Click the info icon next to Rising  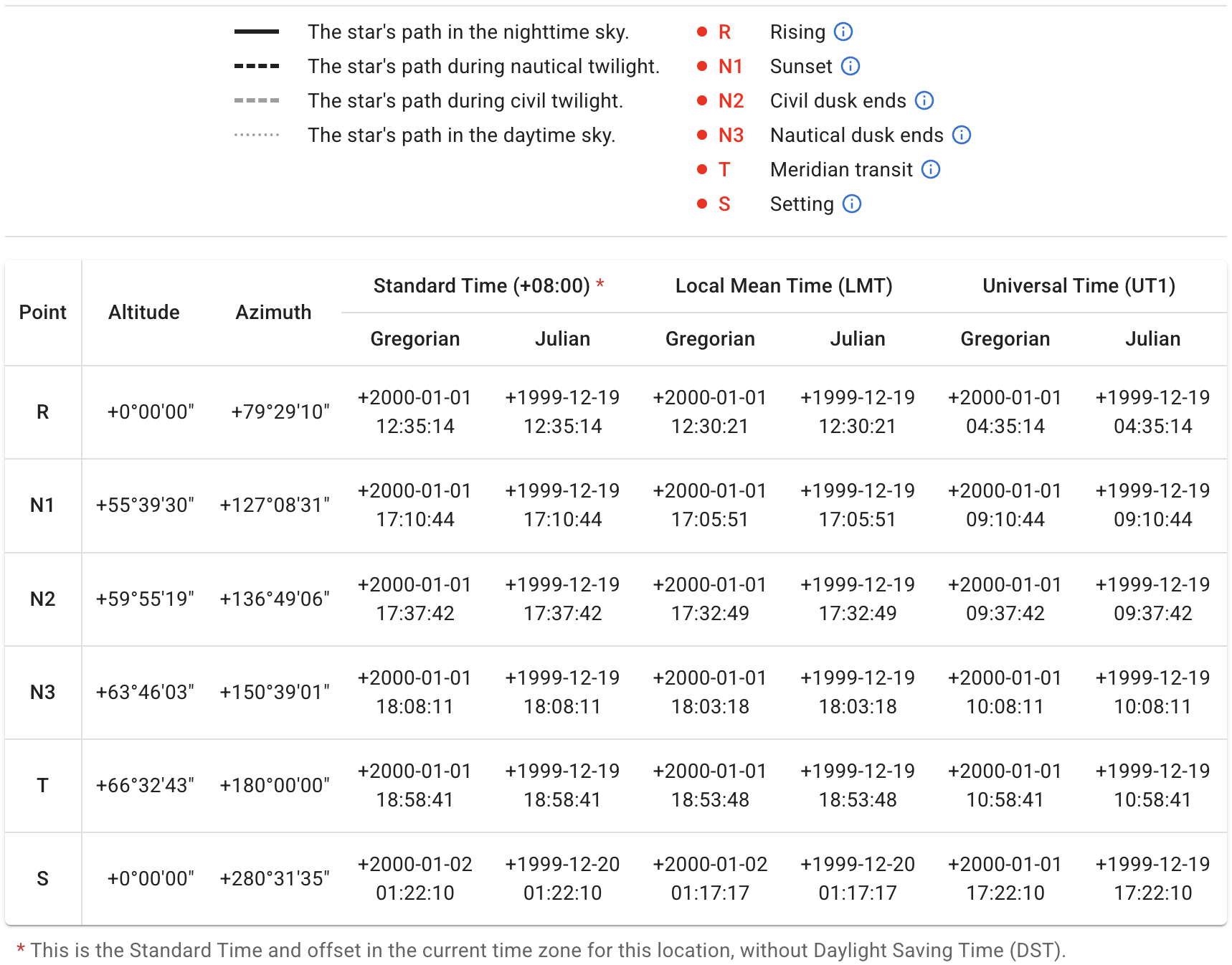[x=843, y=32]
